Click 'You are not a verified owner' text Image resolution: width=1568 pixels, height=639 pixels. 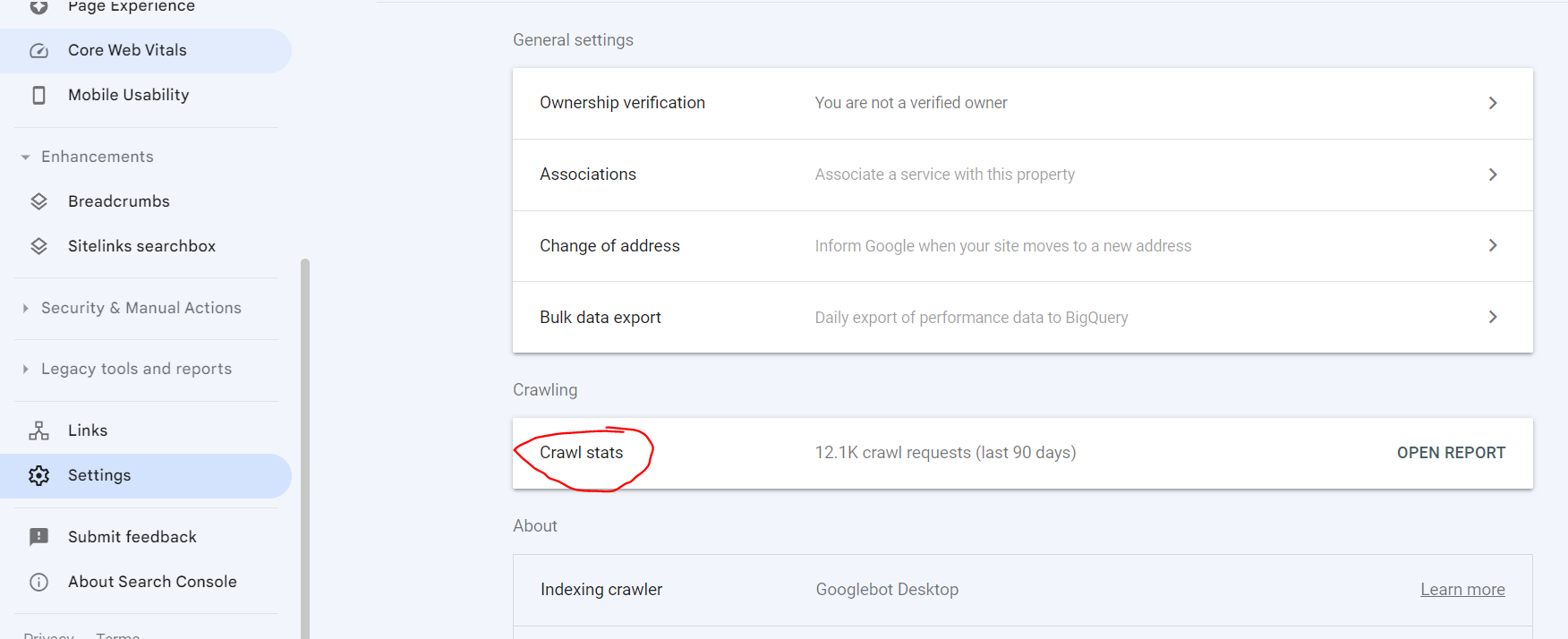point(911,103)
